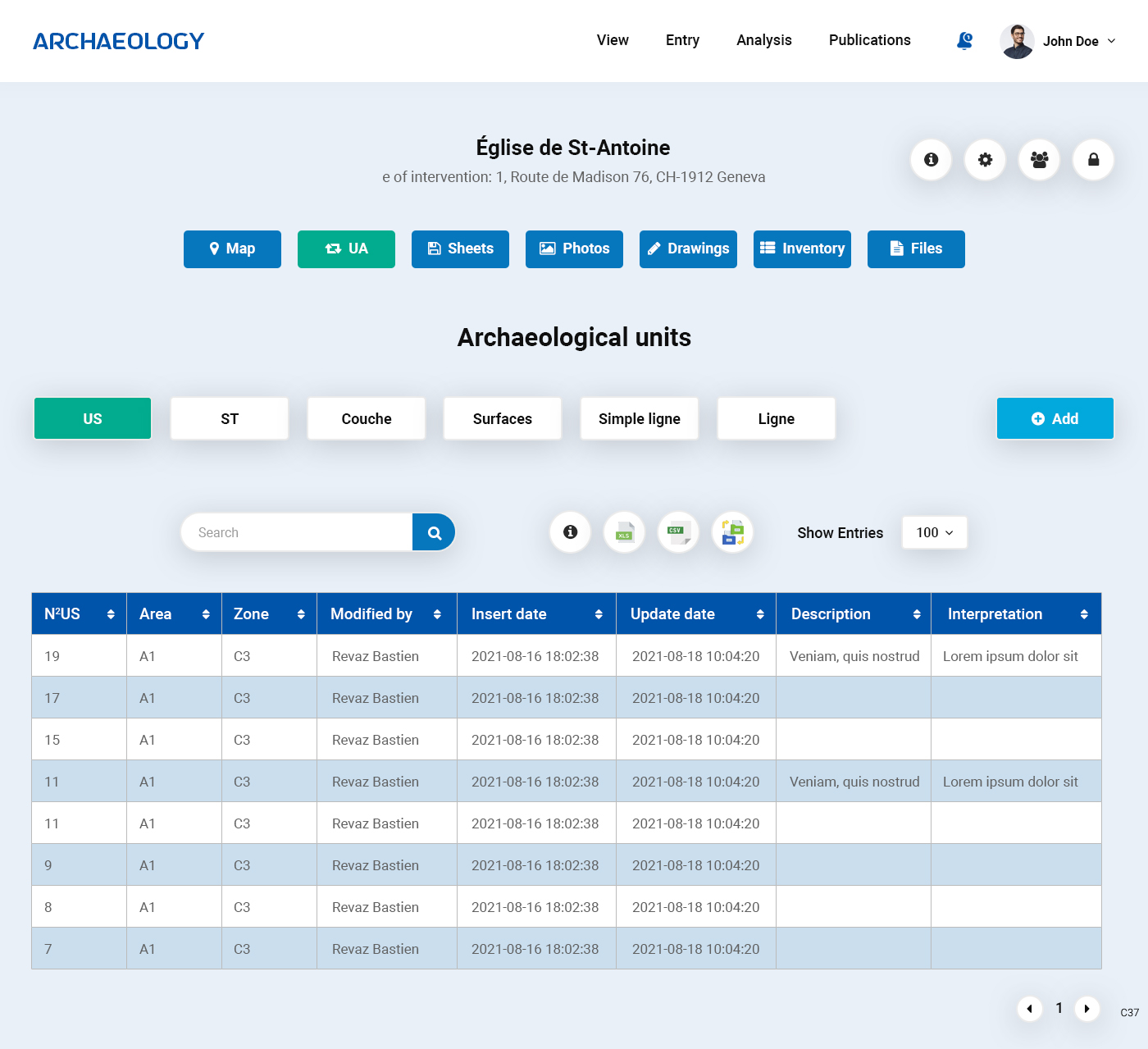Switch to Surfaces archaeological units

point(502,418)
